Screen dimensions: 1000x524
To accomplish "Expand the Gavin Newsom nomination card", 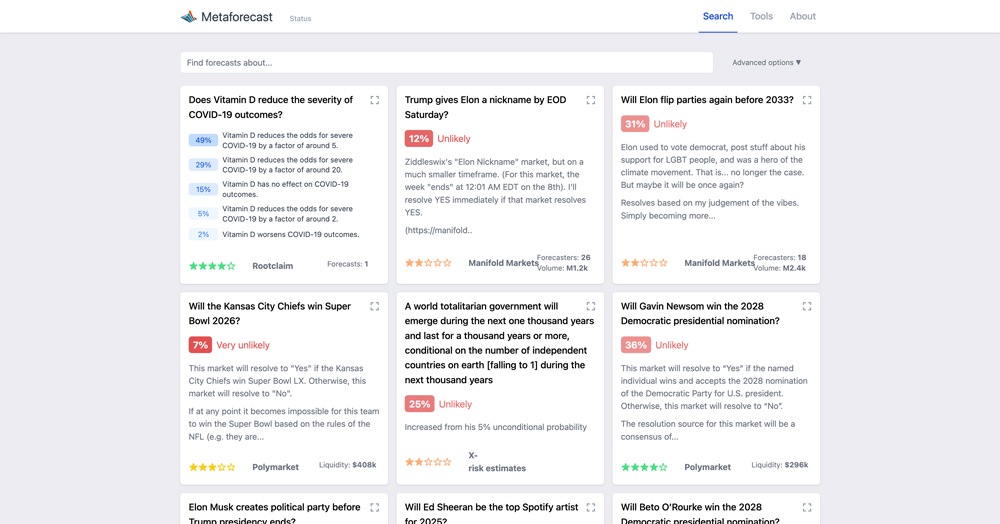I will 807,307.
